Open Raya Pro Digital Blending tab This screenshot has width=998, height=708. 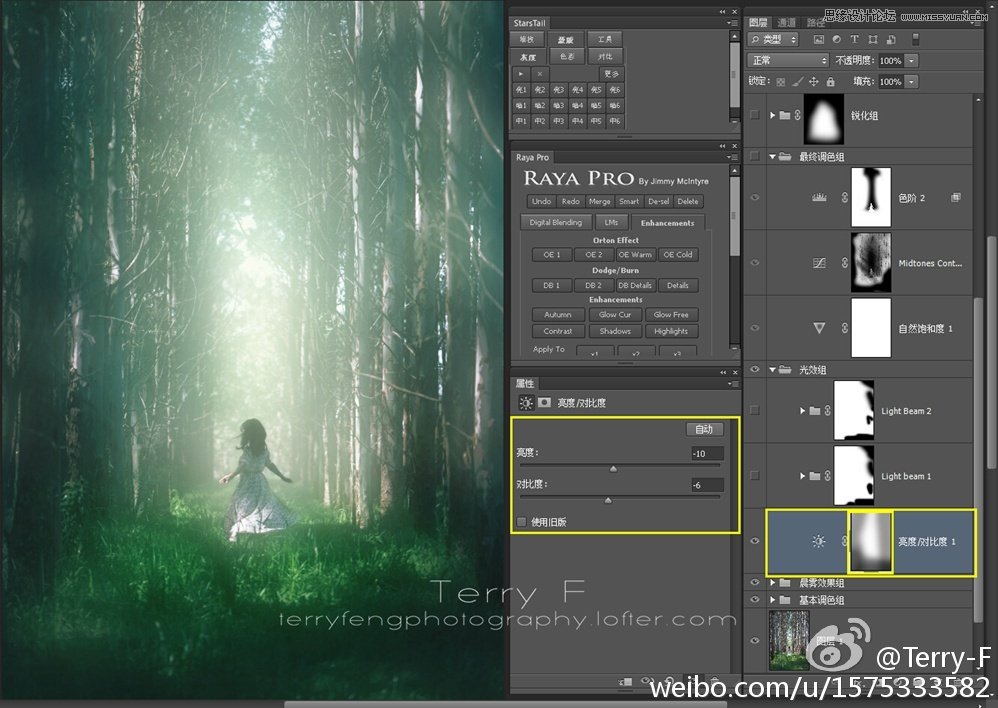(x=556, y=222)
